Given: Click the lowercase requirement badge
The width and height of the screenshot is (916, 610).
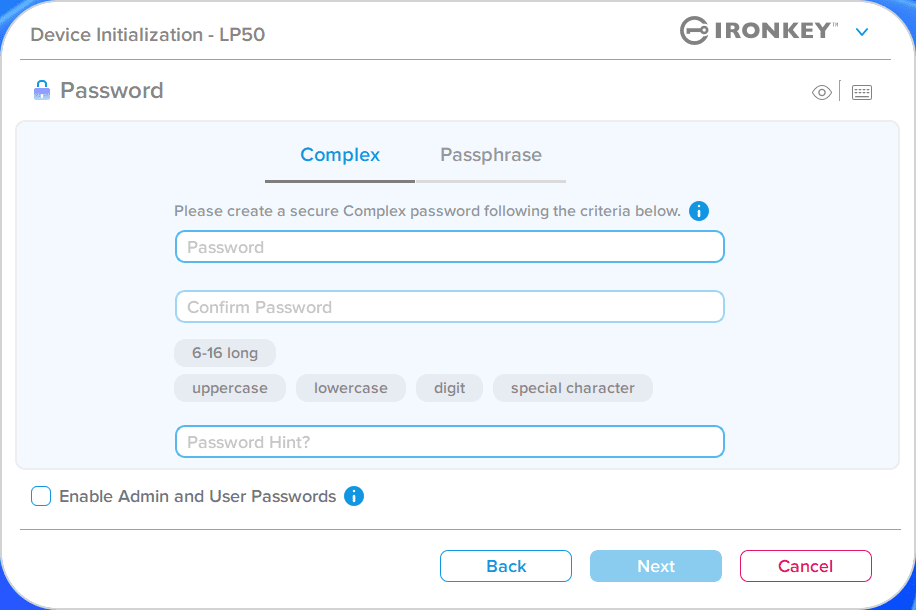Looking at the screenshot, I should tap(351, 388).
